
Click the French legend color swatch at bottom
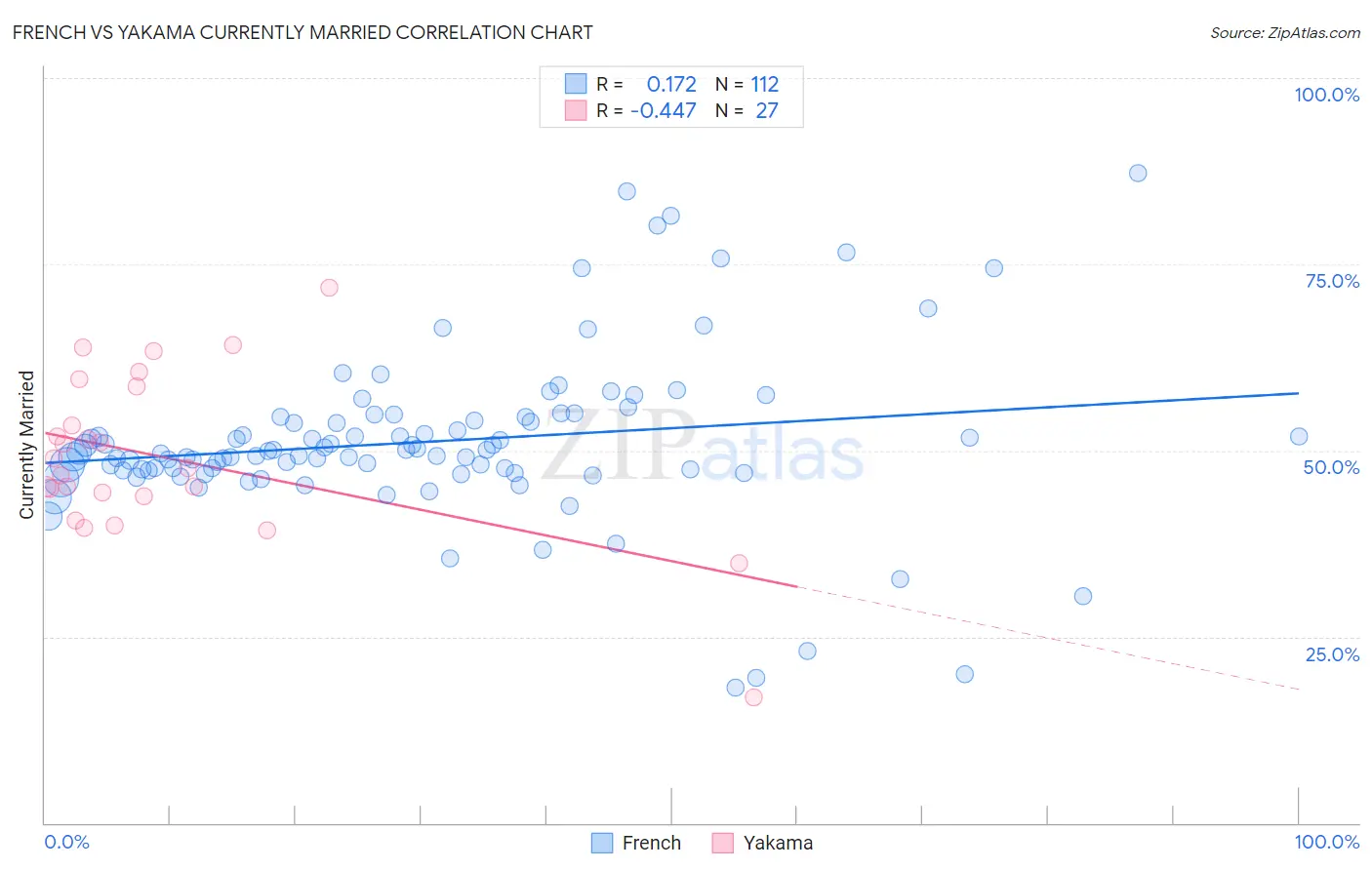click(x=602, y=843)
